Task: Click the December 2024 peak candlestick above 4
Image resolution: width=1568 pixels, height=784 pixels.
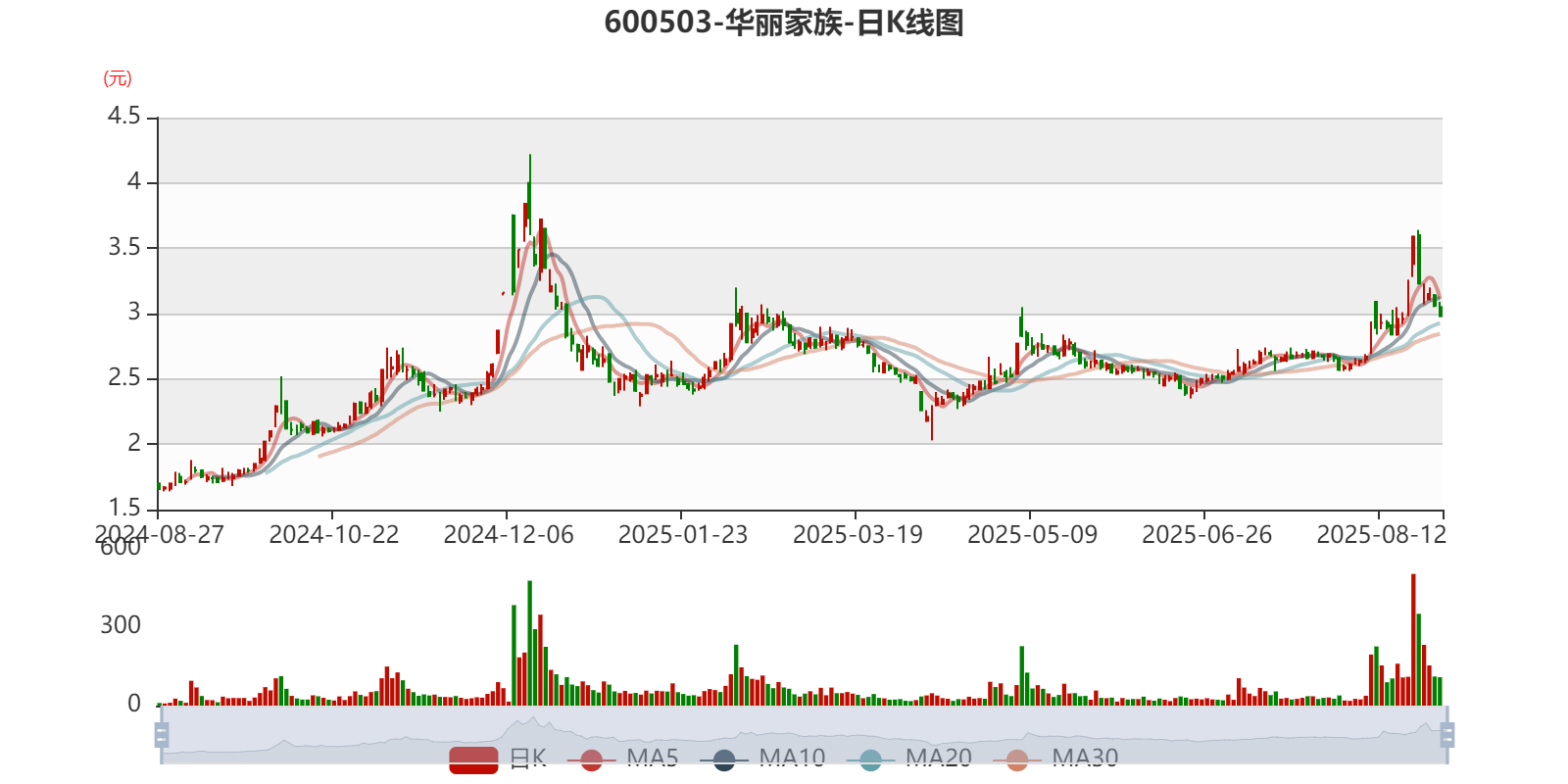Action: point(530,193)
